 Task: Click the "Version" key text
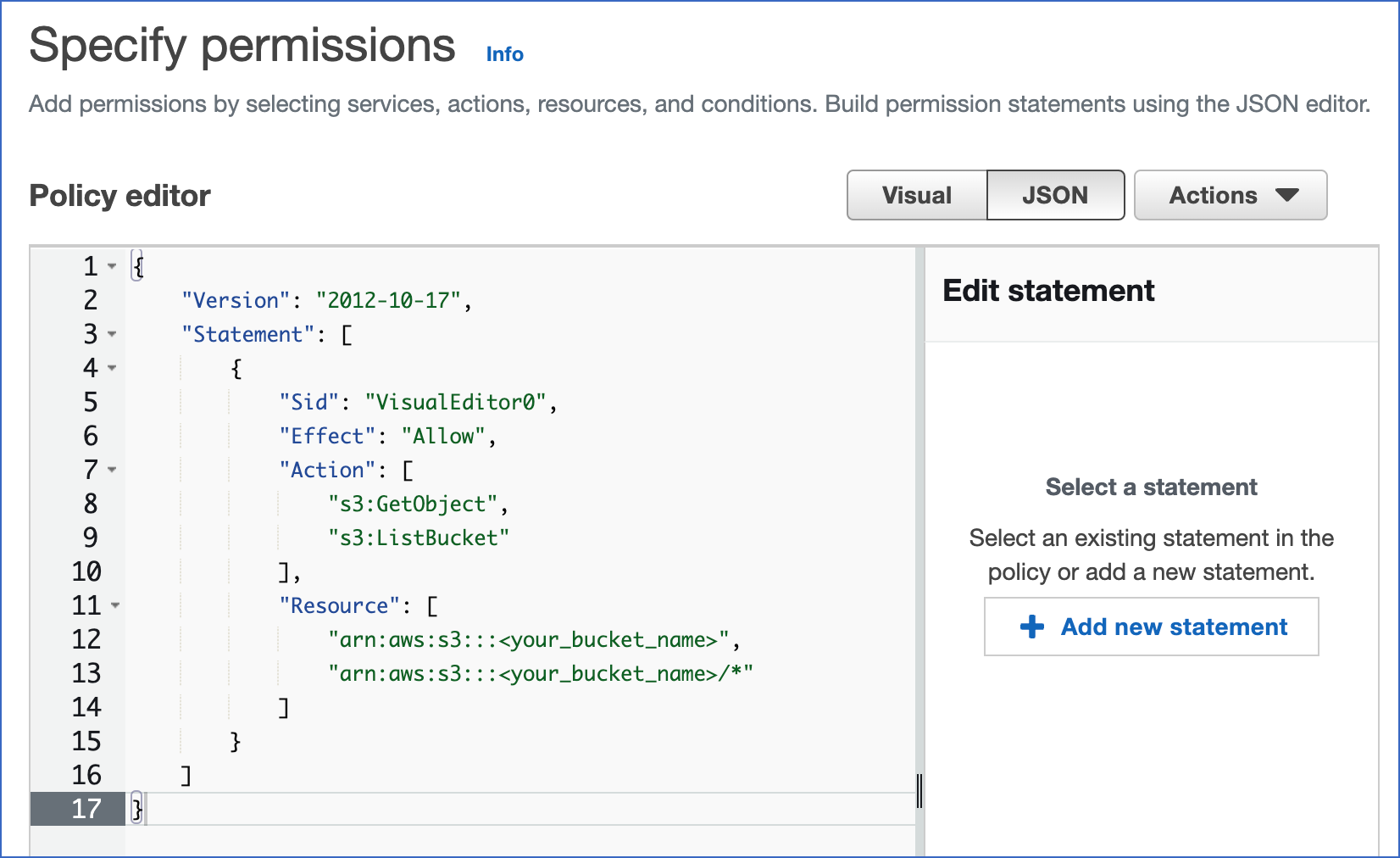(236, 300)
